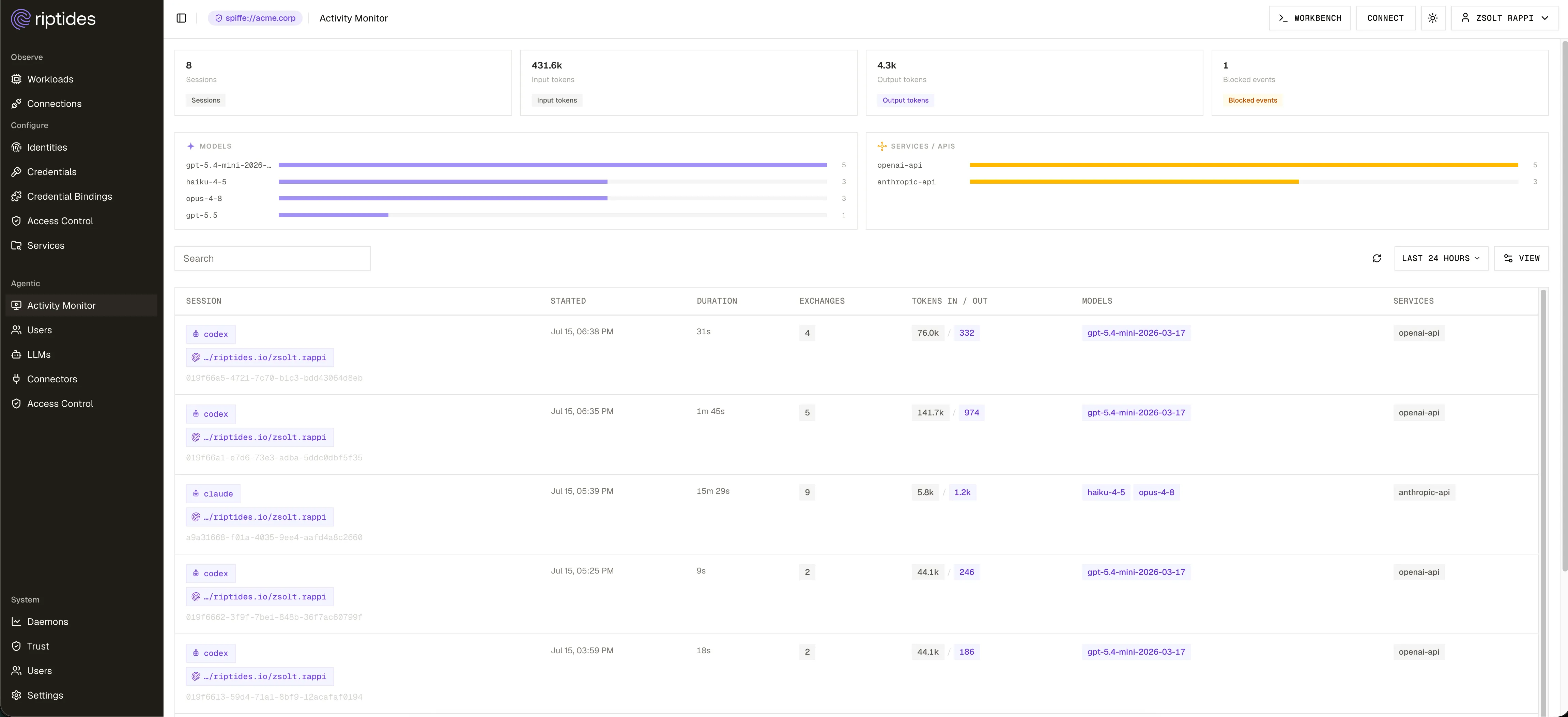Click the opus-4-8 model label

coord(204,198)
